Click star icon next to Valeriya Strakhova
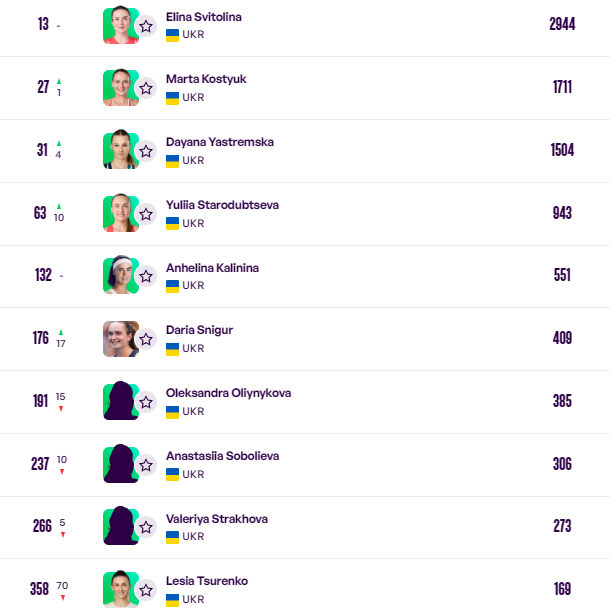The width and height of the screenshot is (610, 615). coord(146,527)
